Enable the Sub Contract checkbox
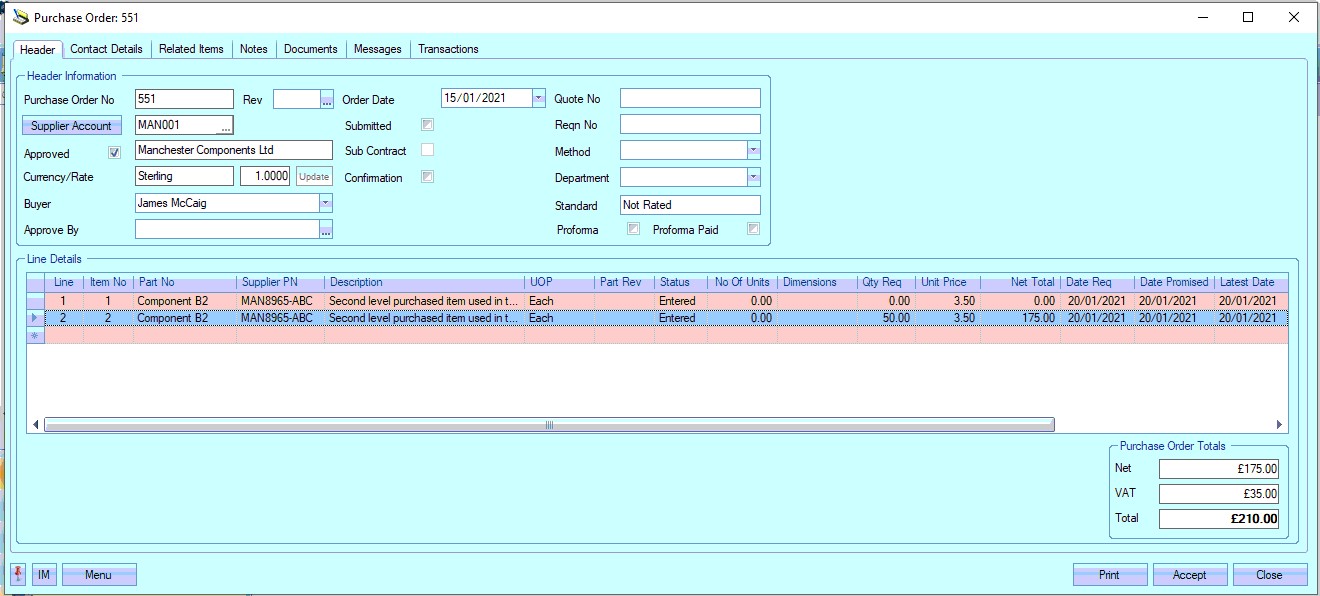The height and width of the screenshot is (596, 1320). (x=427, y=150)
